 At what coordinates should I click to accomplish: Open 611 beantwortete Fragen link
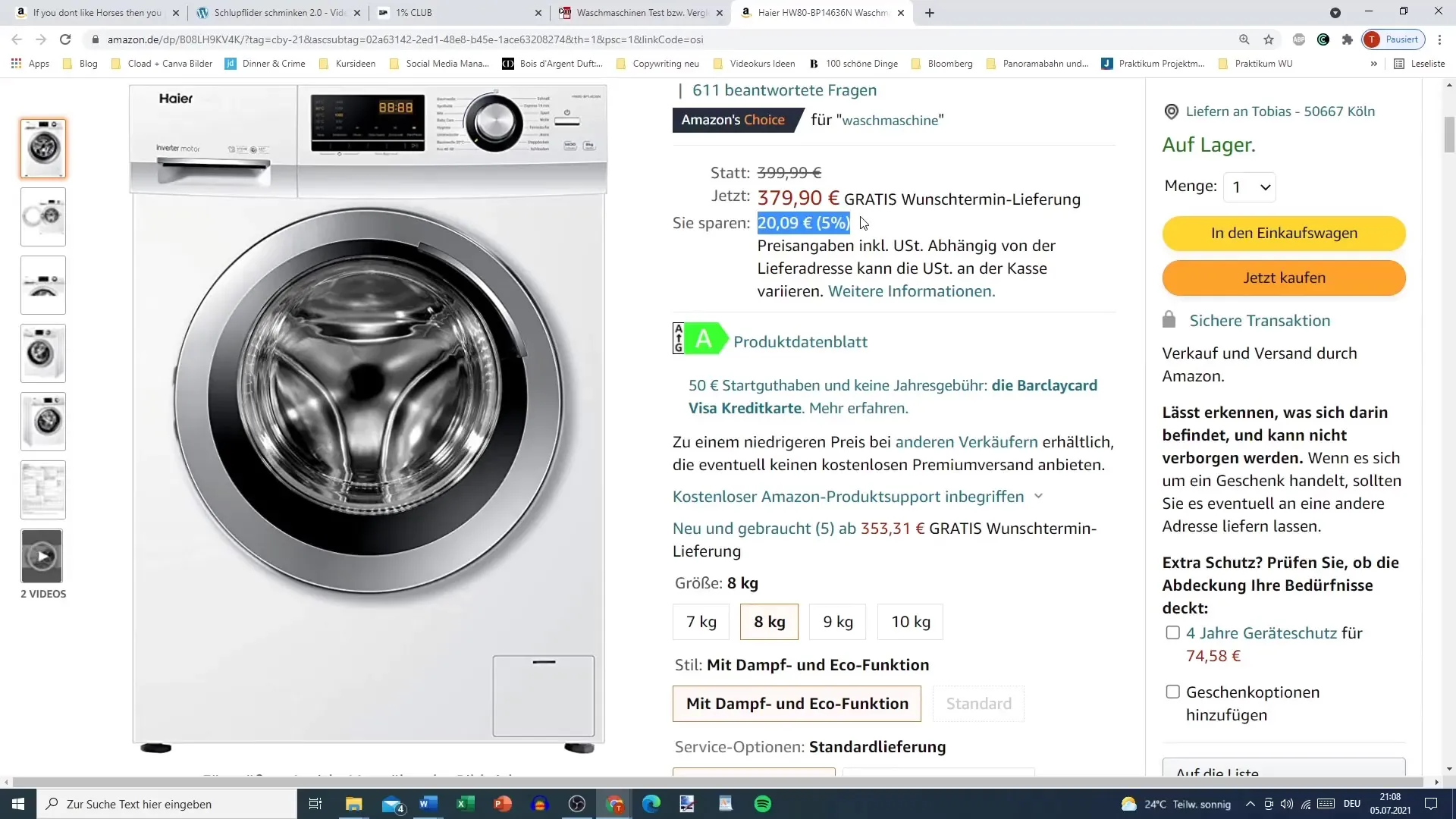tap(784, 90)
